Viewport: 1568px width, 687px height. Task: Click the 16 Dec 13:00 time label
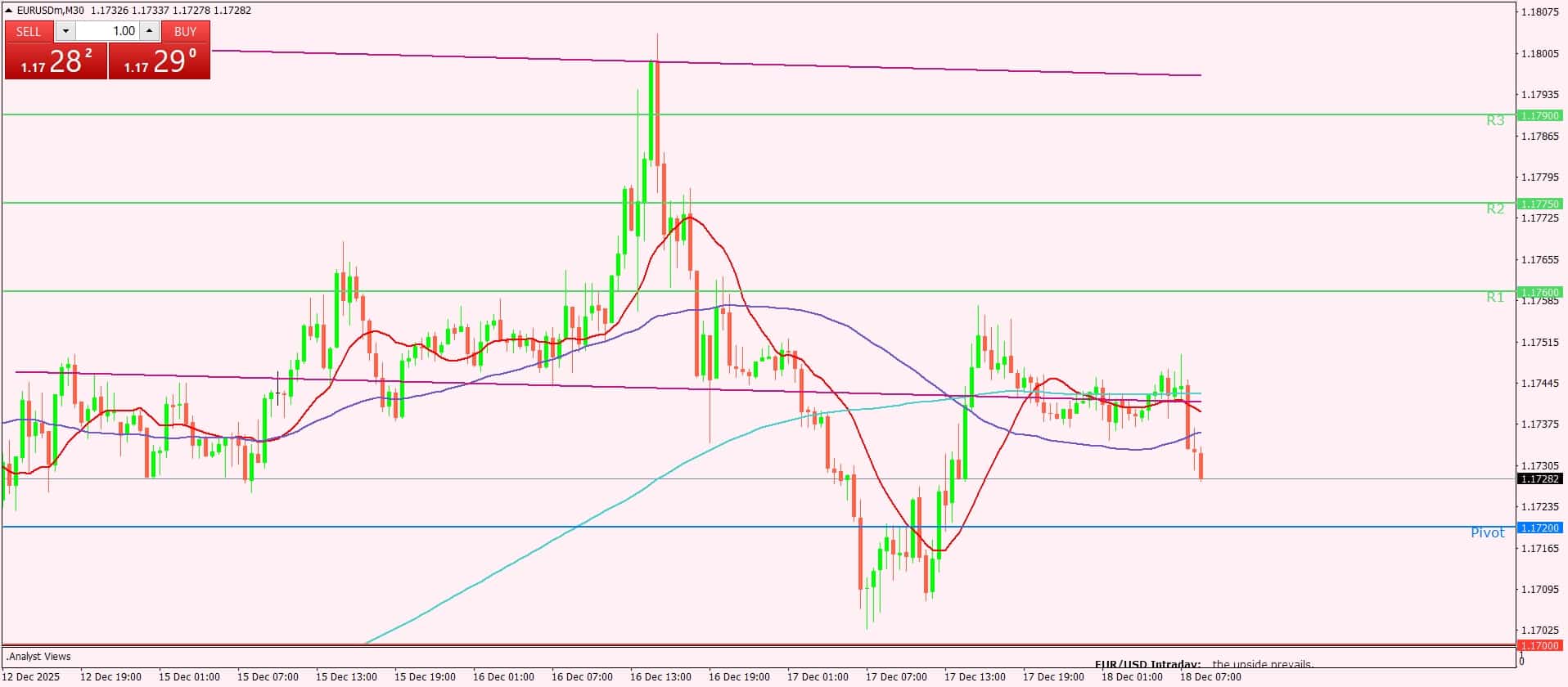pyautogui.click(x=660, y=677)
